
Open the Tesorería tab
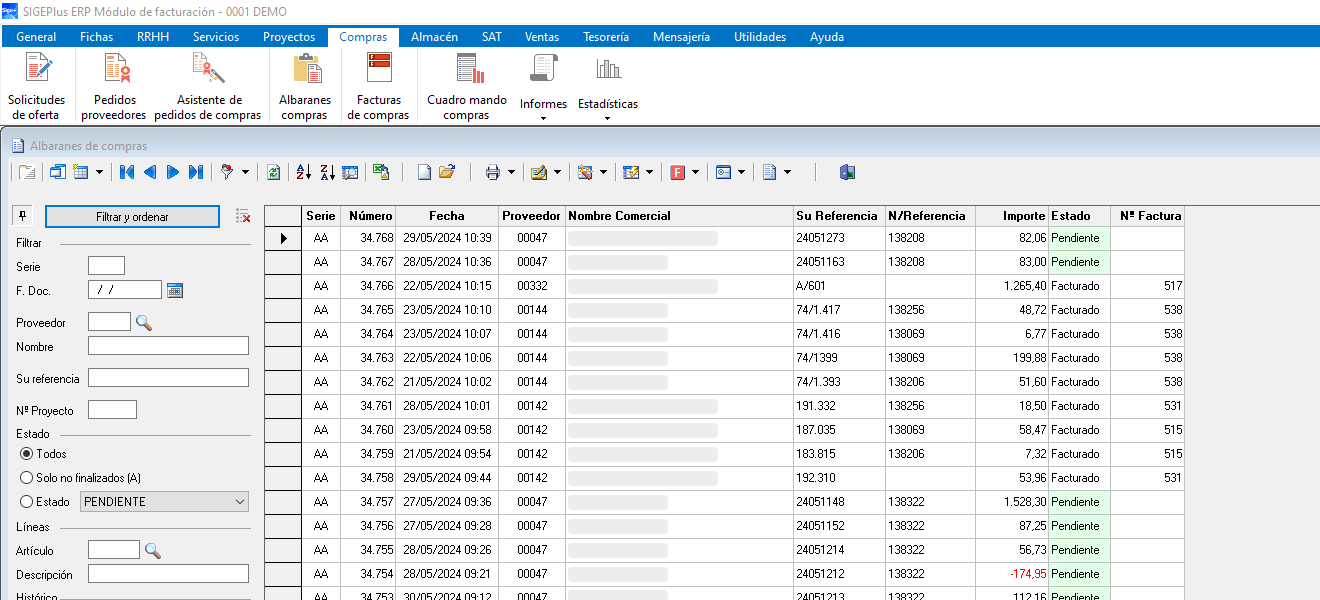[606, 37]
